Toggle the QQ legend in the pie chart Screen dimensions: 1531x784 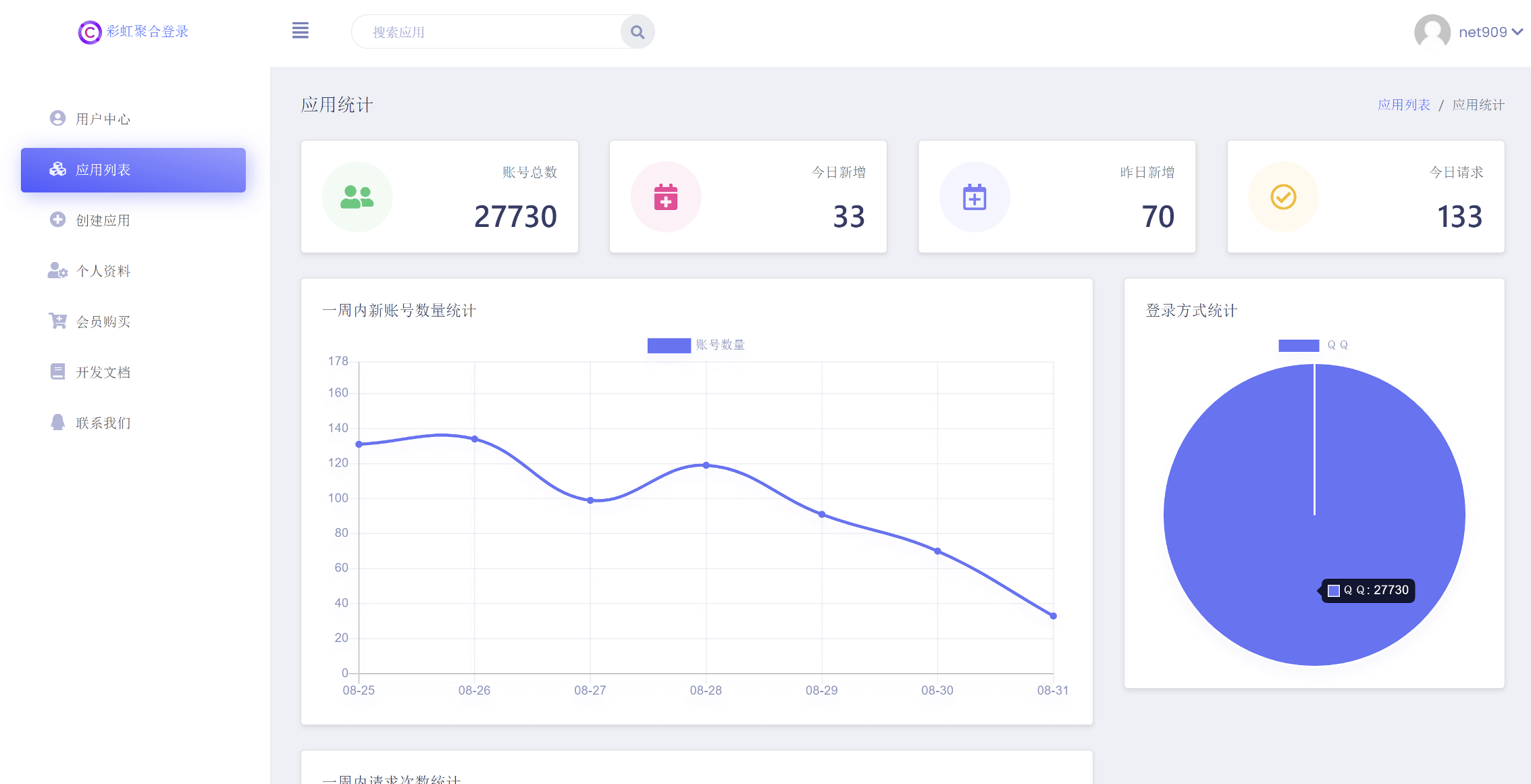point(1298,345)
